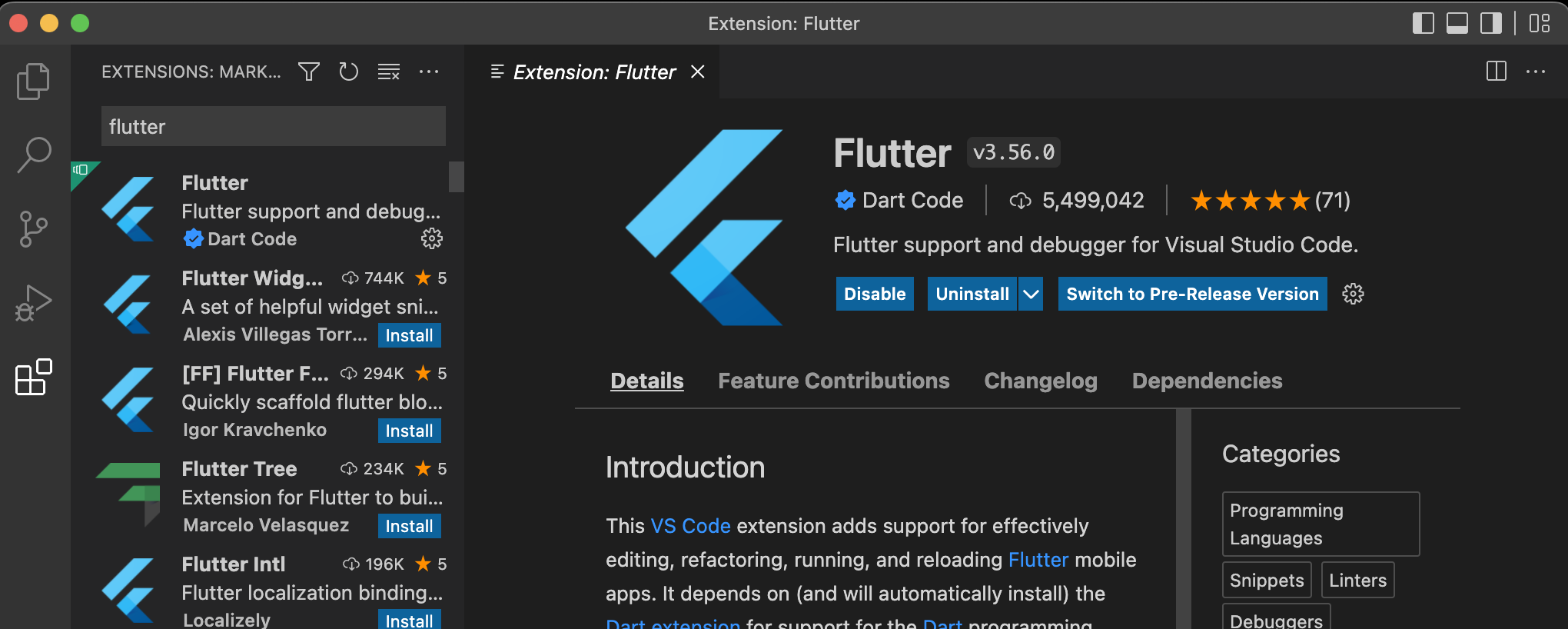1568x629 pixels.
Task: Click the README vertical scrollbar
Action: [x=1184, y=519]
